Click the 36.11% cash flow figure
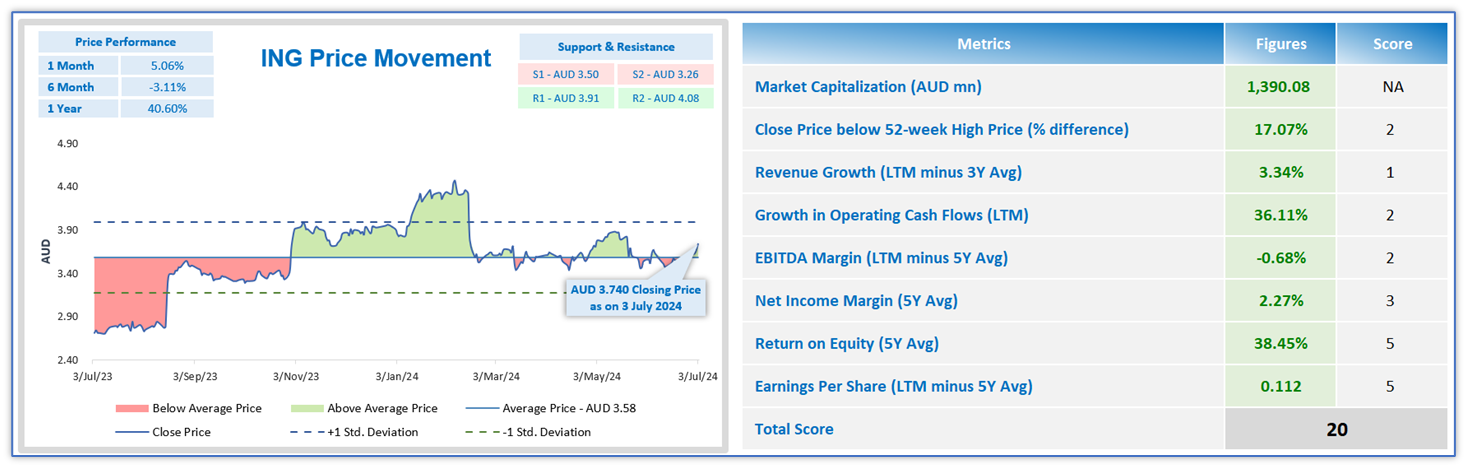The image size is (1467, 468). (1281, 215)
